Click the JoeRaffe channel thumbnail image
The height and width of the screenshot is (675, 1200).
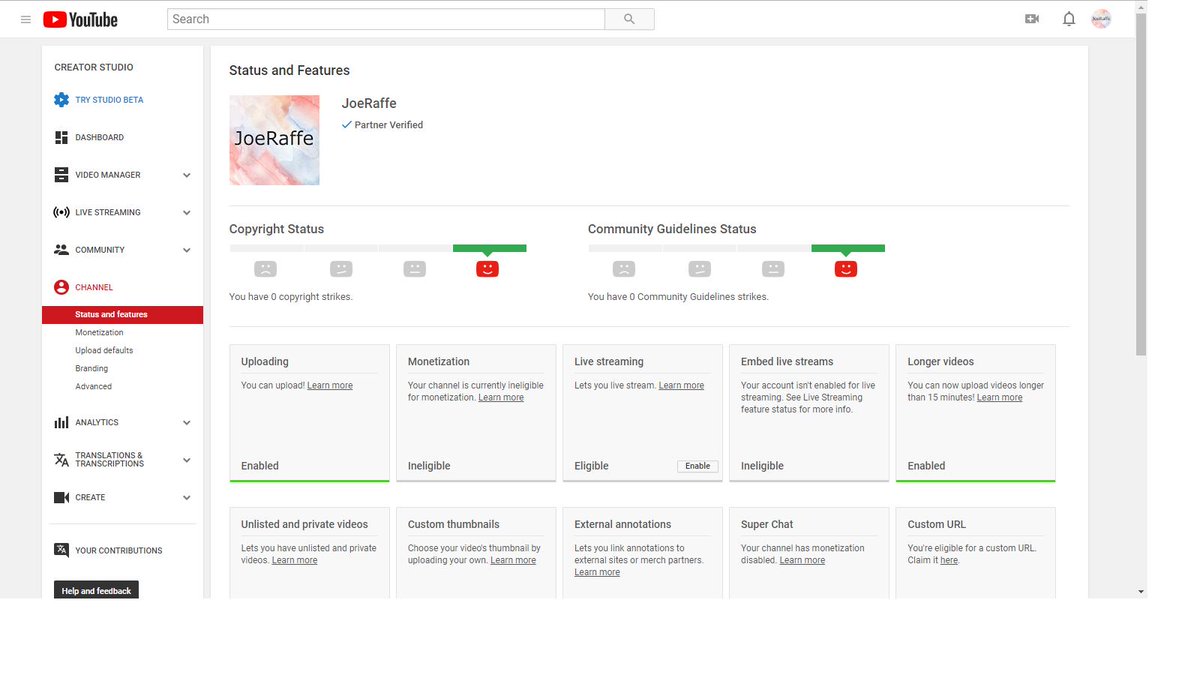pyautogui.click(x=274, y=140)
